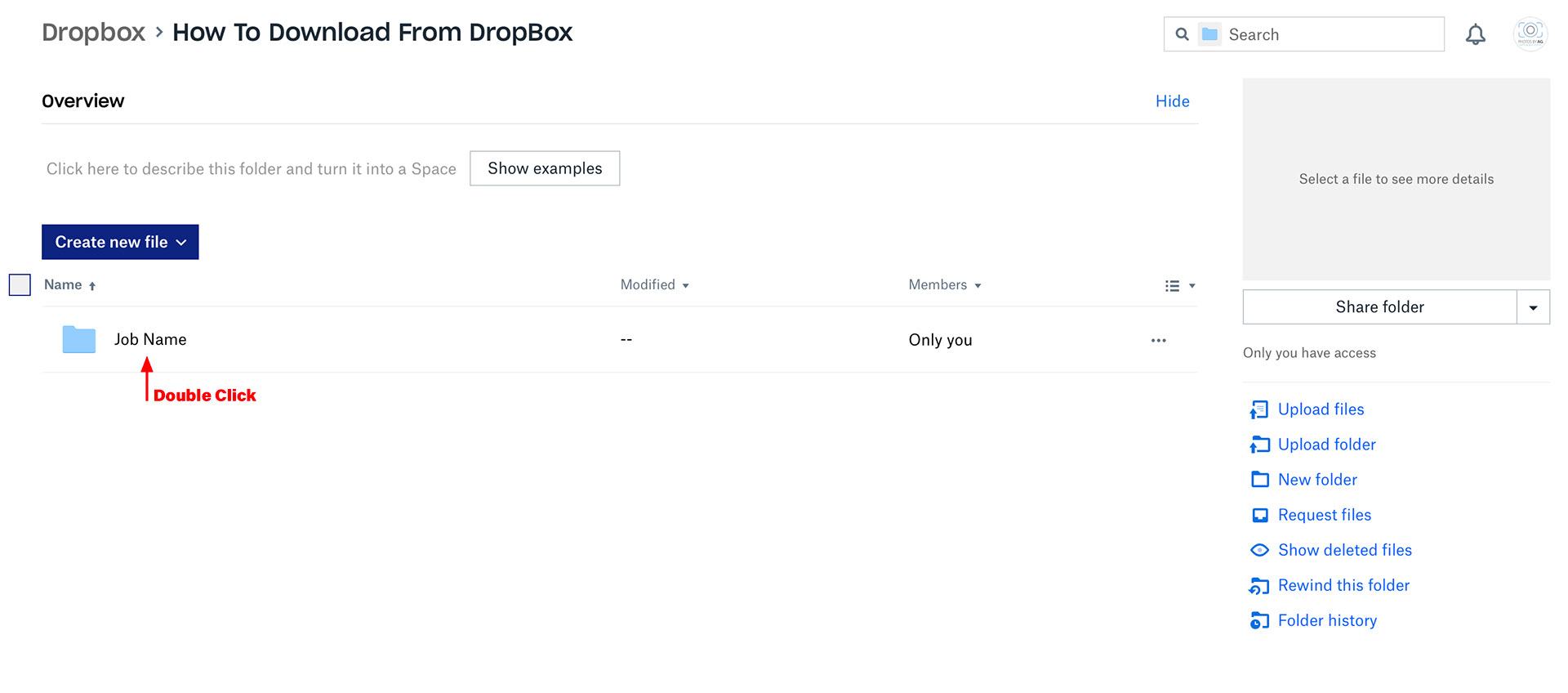This screenshot has height=693, width=1568.
Task: Click Show deleted files link
Action: coord(1344,550)
